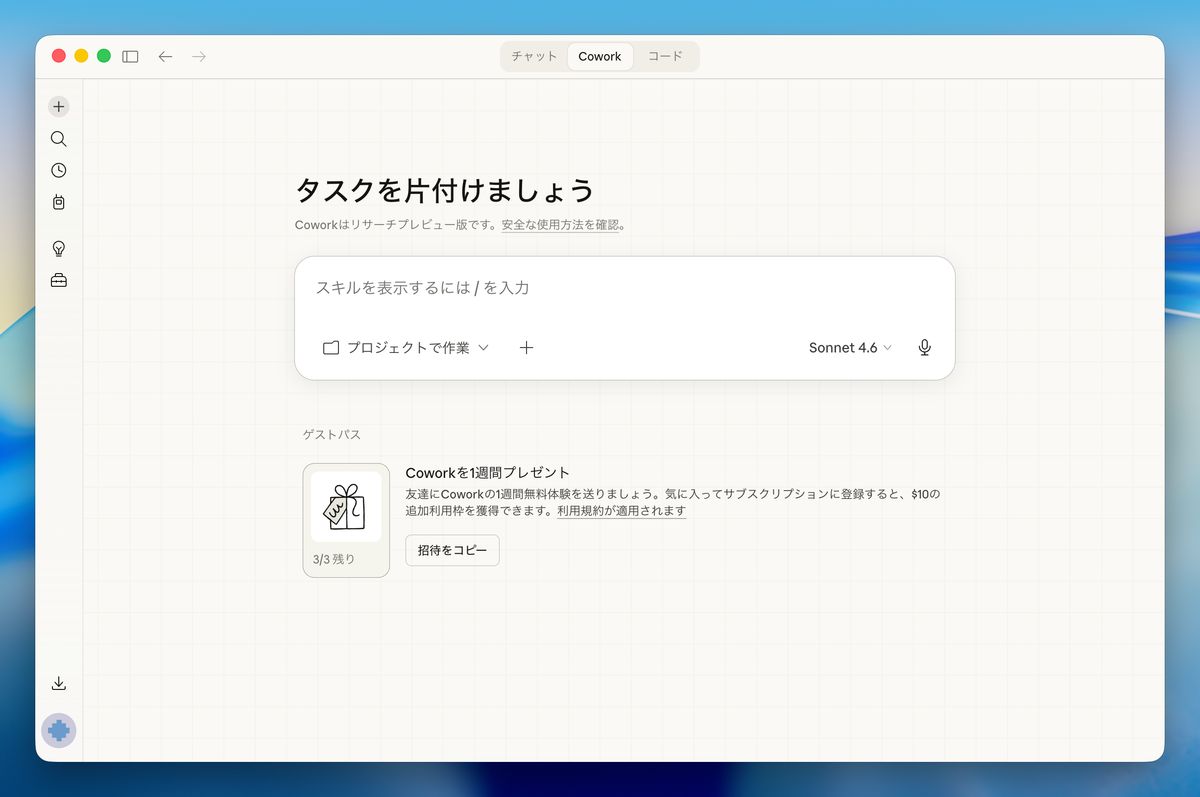Switch to the コード tab
1200x797 pixels.
665,57
